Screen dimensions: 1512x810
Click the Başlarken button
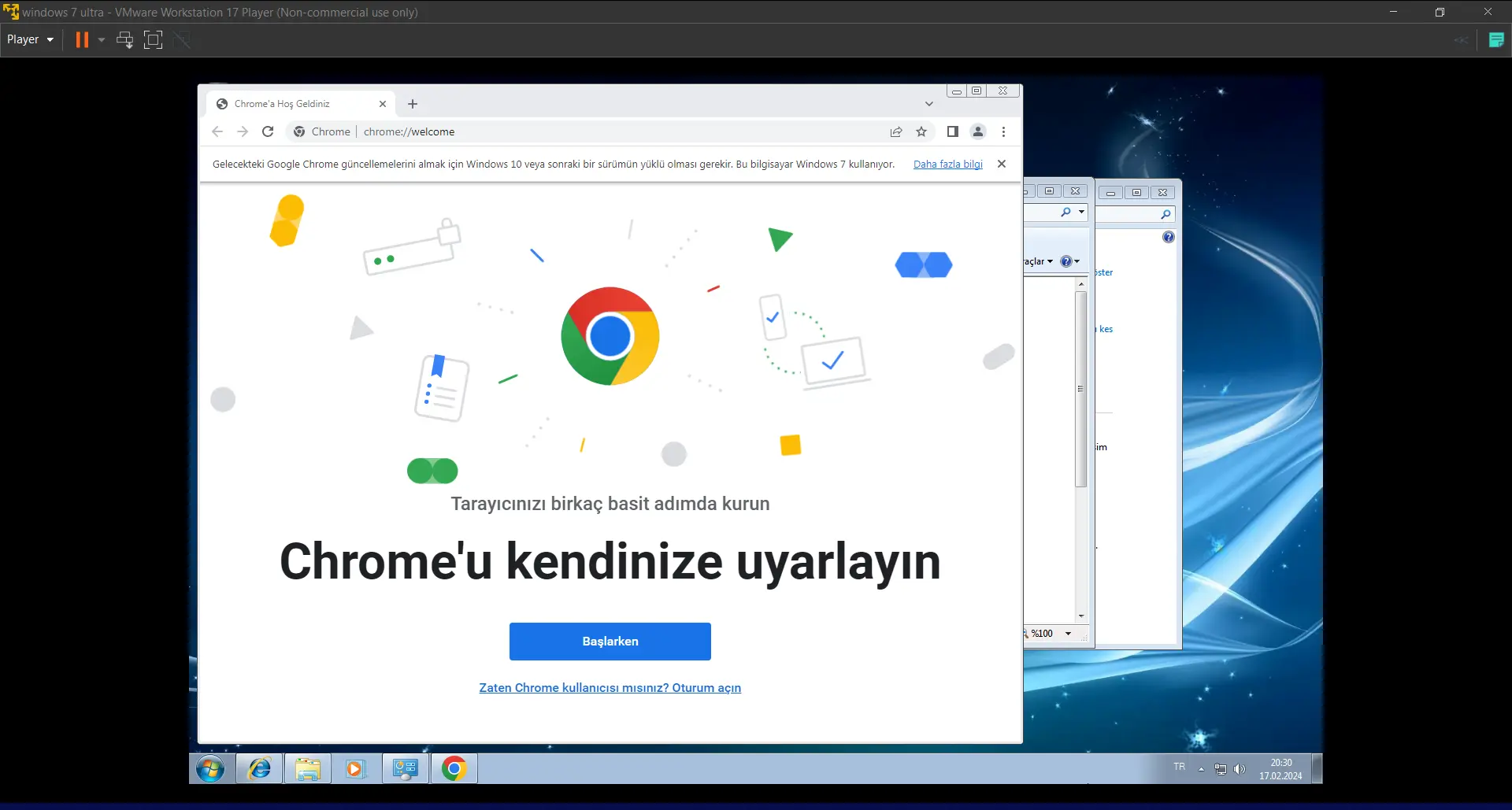click(x=610, y=642)
